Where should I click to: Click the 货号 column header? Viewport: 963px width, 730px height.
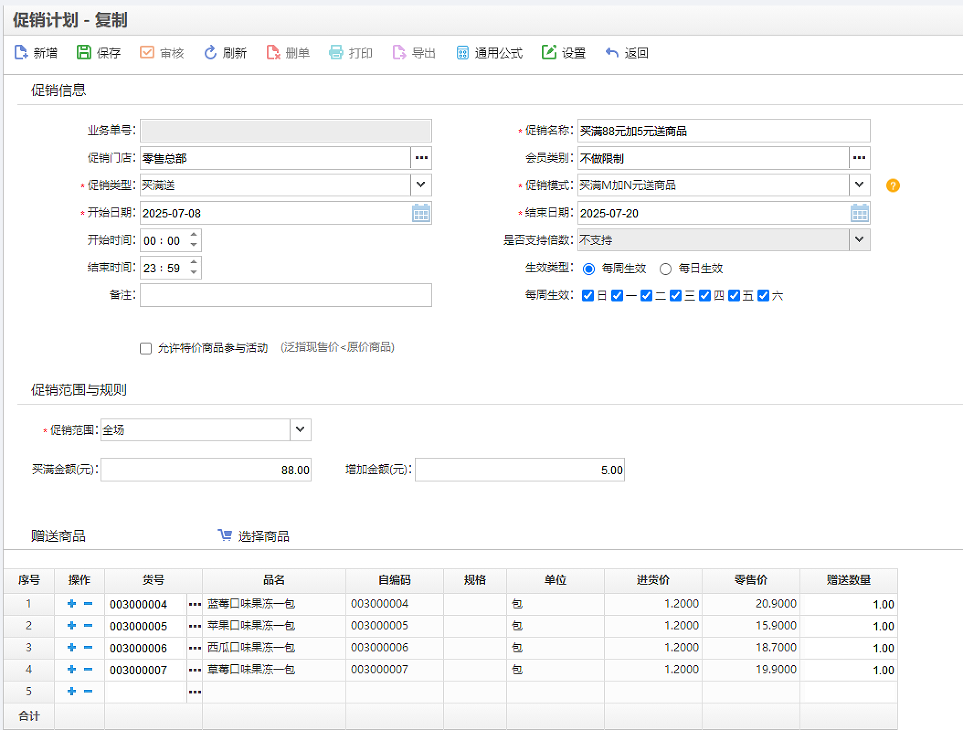[154, 580]
